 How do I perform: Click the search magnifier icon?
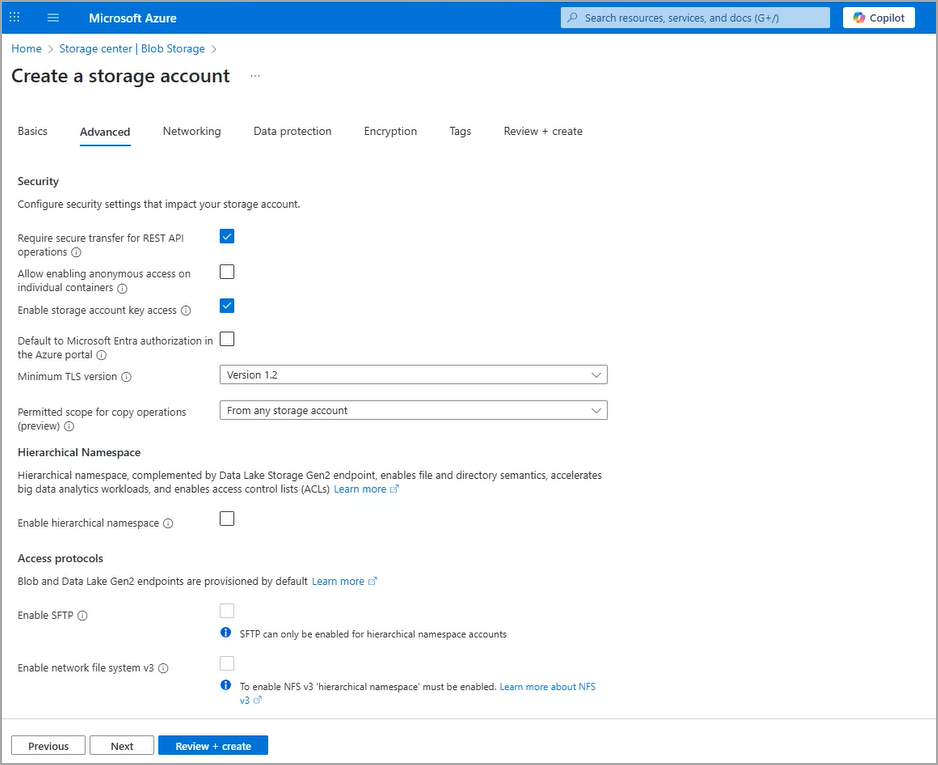coord(572,18)
